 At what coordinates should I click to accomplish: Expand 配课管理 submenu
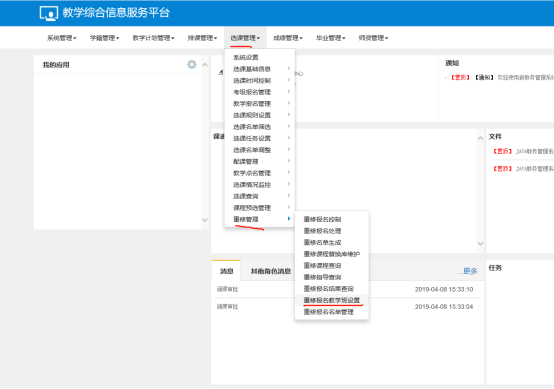click(260, 161)
